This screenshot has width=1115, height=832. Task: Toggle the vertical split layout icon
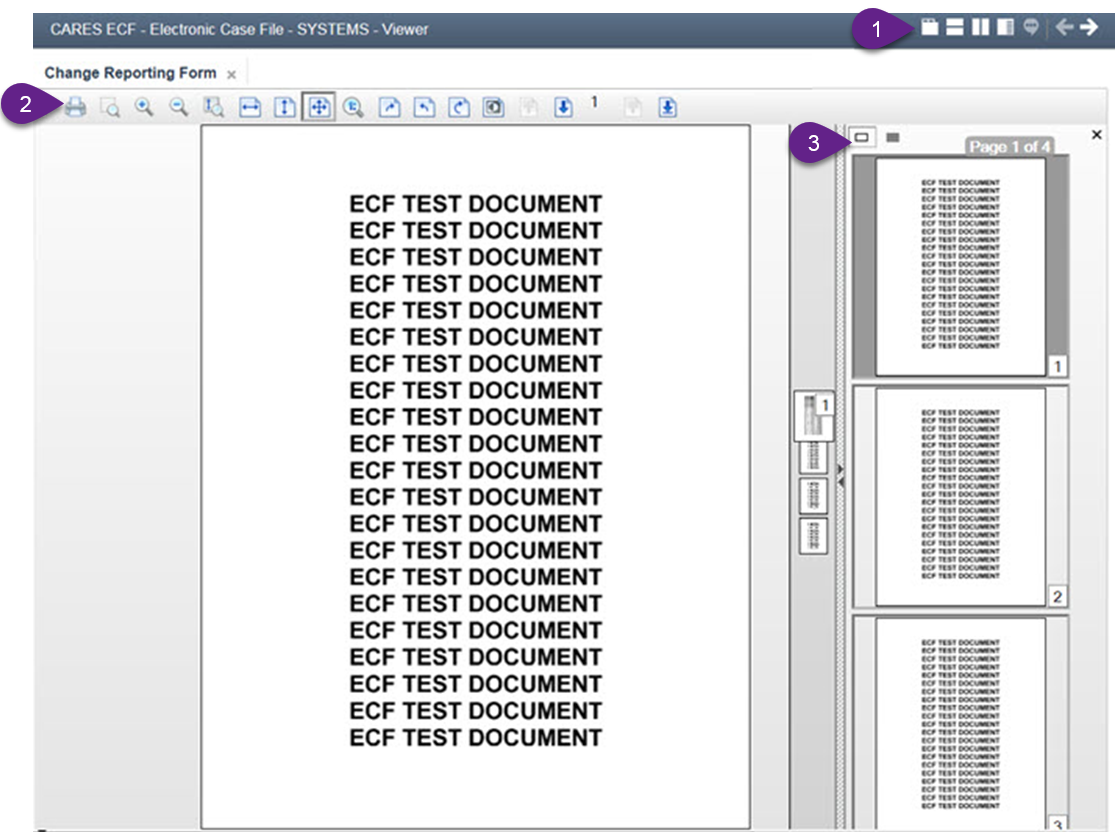coord(980,28)
